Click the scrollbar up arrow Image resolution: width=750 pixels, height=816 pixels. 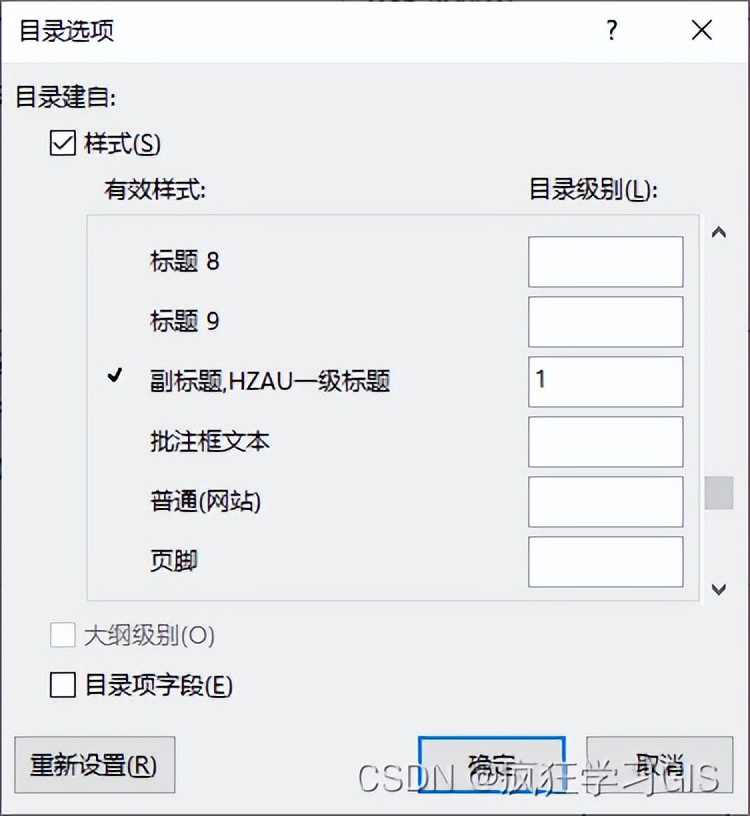pos(718,231)
